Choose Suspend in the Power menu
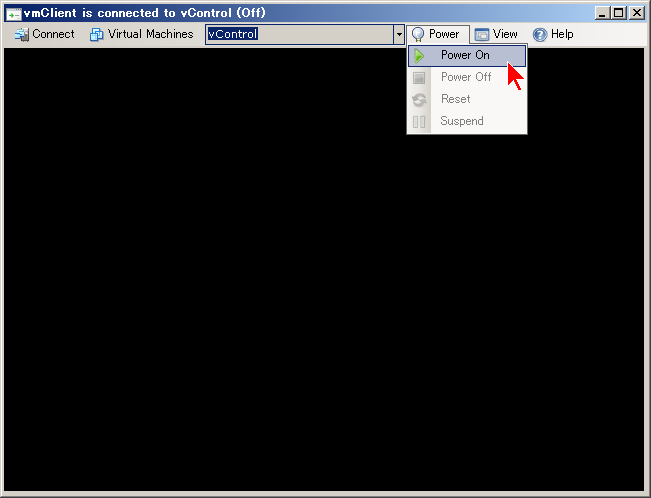The image size is (651, 498). pyautogui.click(x=467, y=121)
